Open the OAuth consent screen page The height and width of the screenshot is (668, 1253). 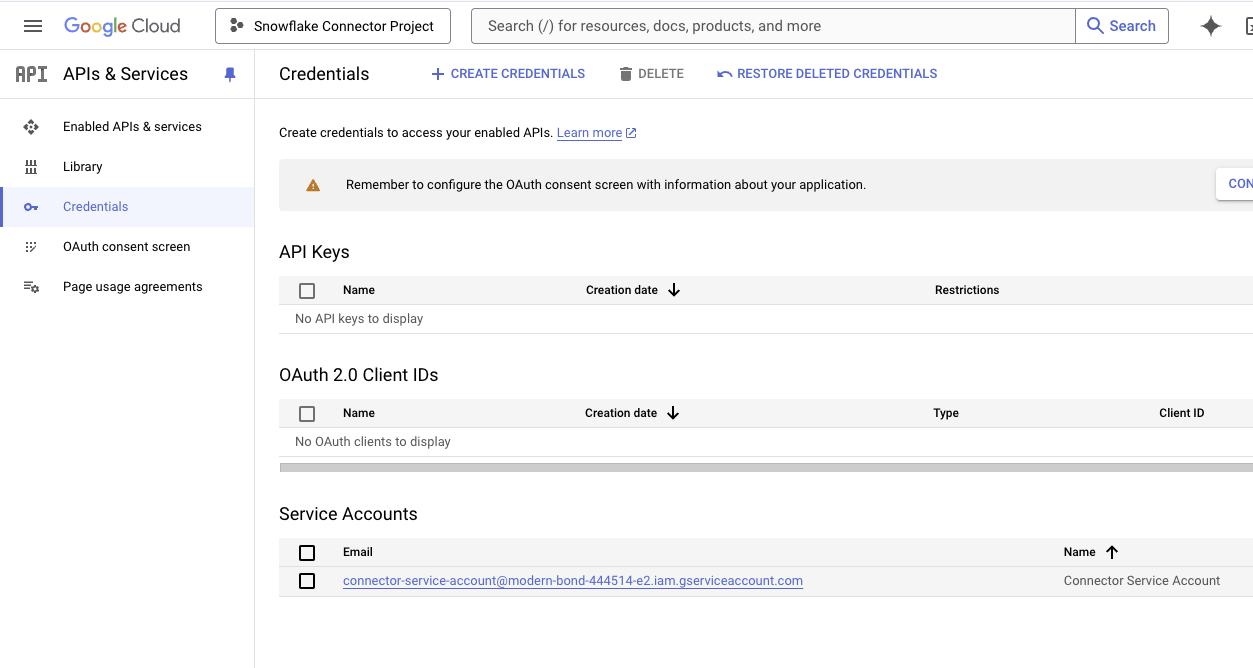(126, 246)
